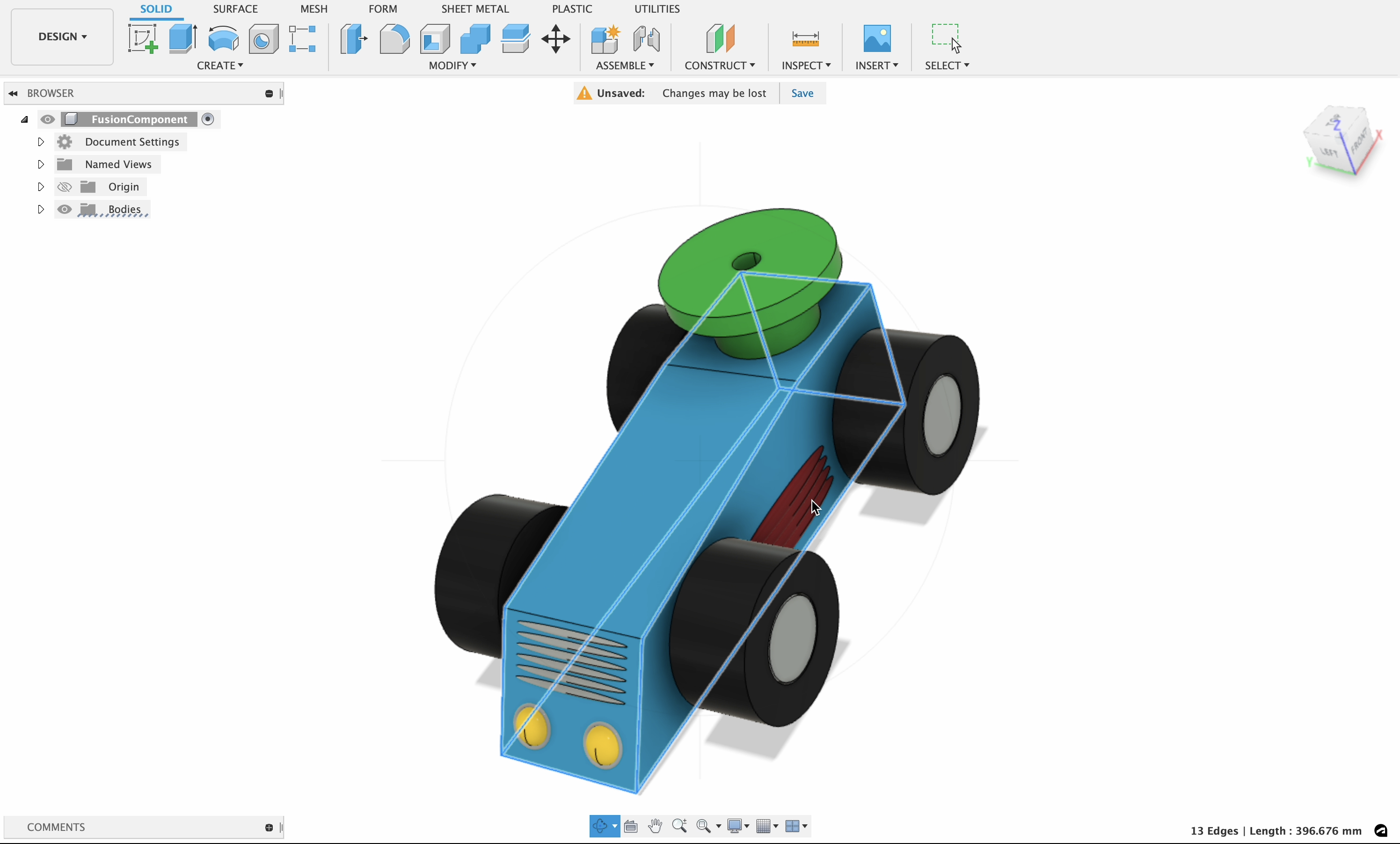1400x844 pixels.
Task: Hide the Bodies folder
Action: point(64,209)
